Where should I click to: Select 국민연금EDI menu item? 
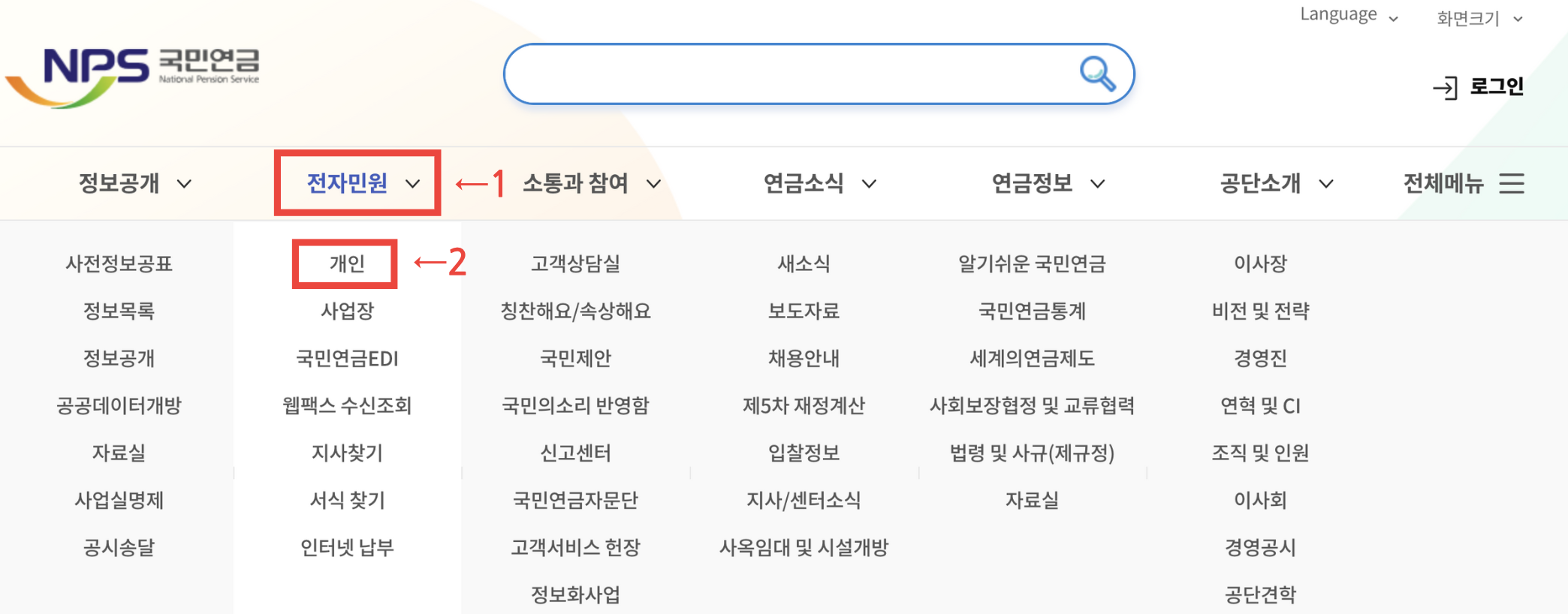coord(348,358)
